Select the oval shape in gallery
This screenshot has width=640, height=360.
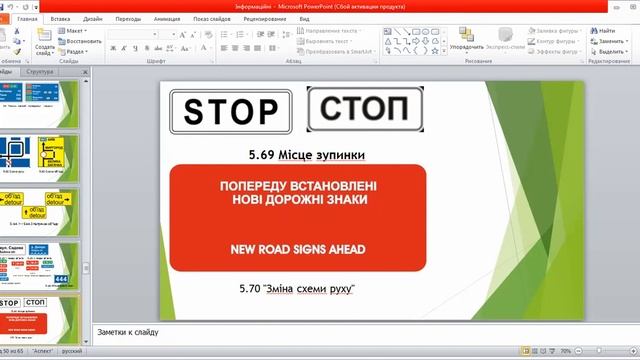tap(426, 31)
